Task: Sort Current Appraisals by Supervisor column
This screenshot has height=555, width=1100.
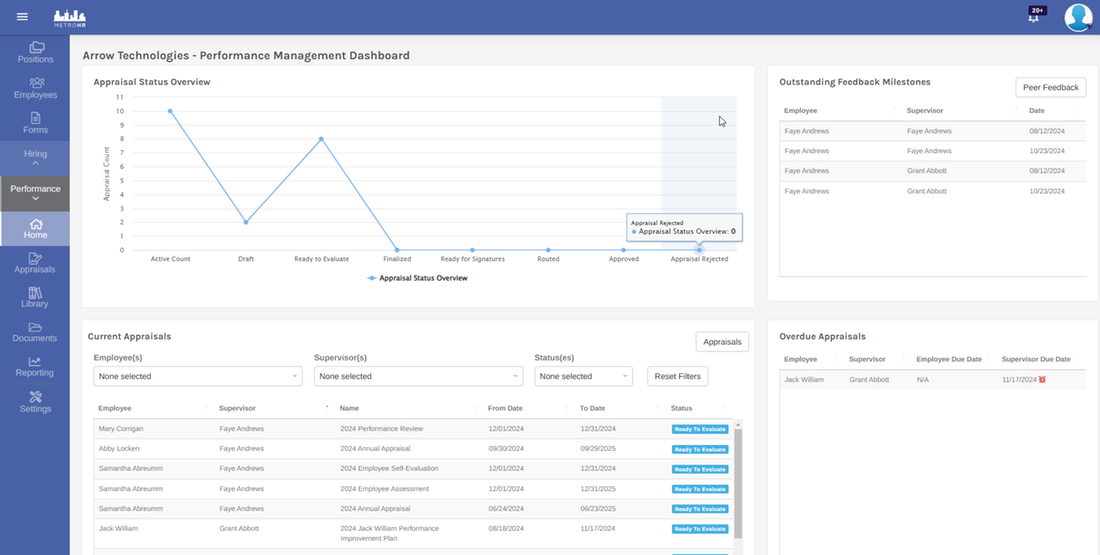Action: point(274,408)
